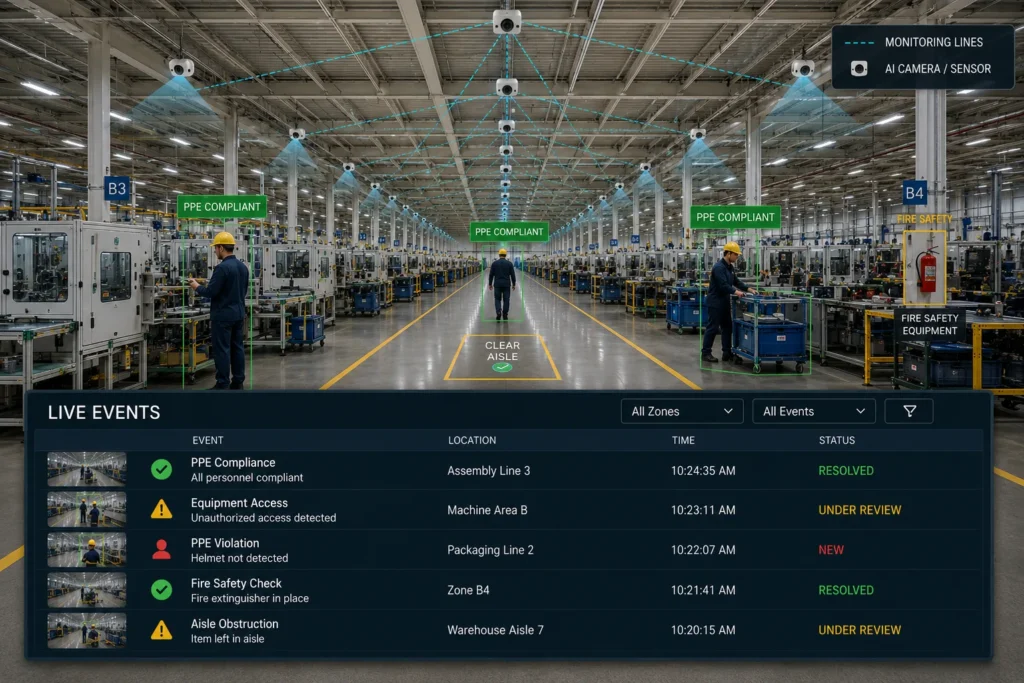Screen dimensions: 1024x683
Task: Click the Assembly Line 3 location cell
Action: point(488,470)
